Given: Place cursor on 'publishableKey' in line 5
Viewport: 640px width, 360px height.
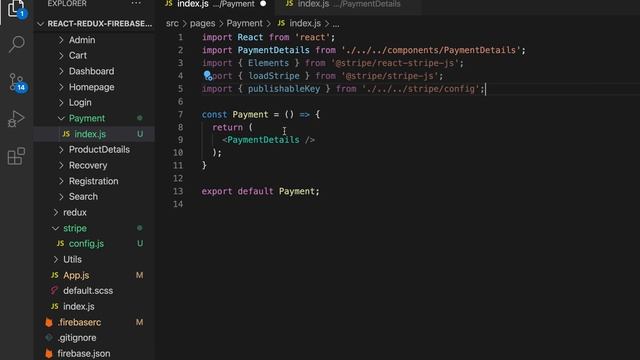Looking at the screenshot, I should click(284, 89).
